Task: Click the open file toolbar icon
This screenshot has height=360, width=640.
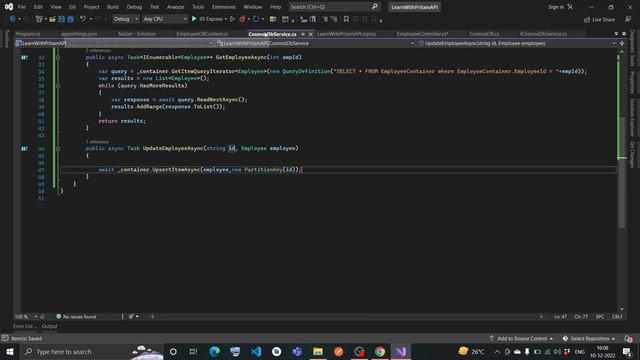Action: (x=52, y=19)
